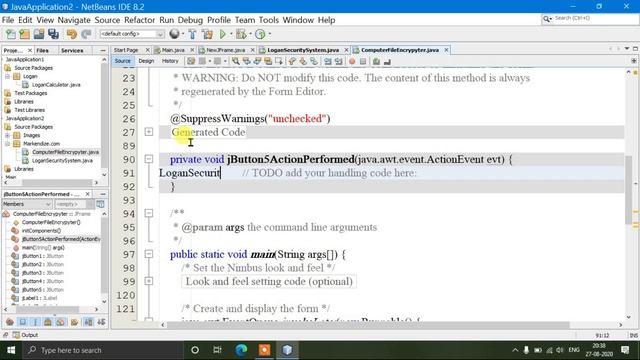Open the Refactor menu
The height and width of the screenshot is (360, 640).
[140, 20]
